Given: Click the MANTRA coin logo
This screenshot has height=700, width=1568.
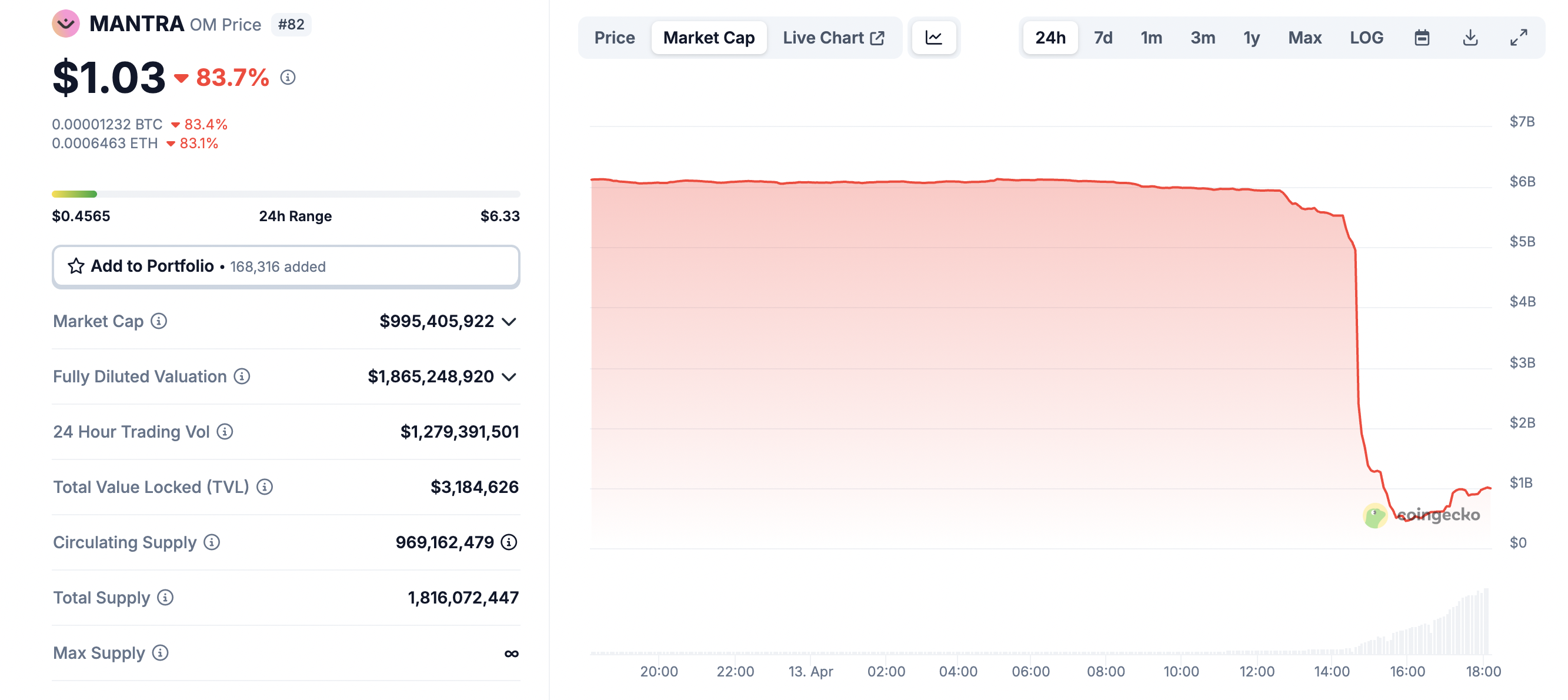Looking at the screenshot, I should [x=66, y=24].
